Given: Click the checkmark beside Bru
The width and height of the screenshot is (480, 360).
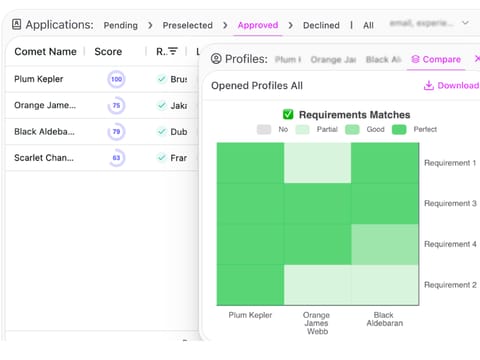Looking at the screenshot, I should click(162, 79).
